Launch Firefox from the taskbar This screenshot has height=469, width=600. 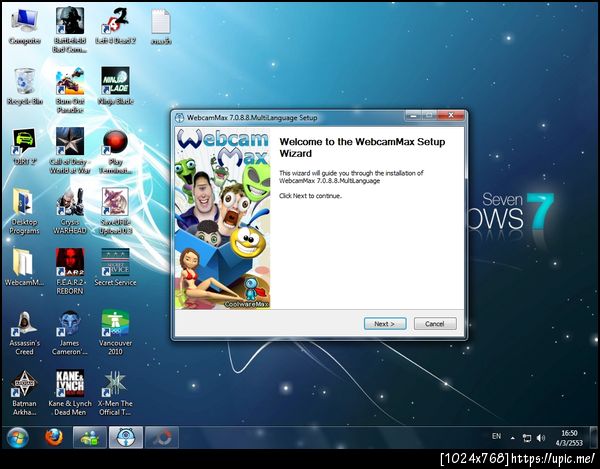pyautogui.click(x=54, y=437)
